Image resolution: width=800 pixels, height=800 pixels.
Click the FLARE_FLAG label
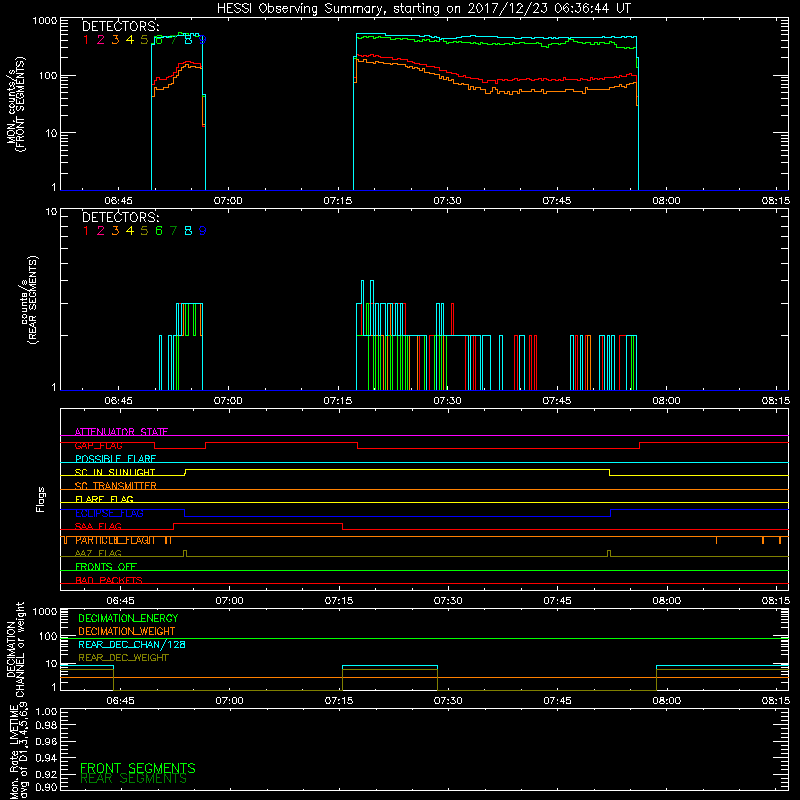click(104, 499)
